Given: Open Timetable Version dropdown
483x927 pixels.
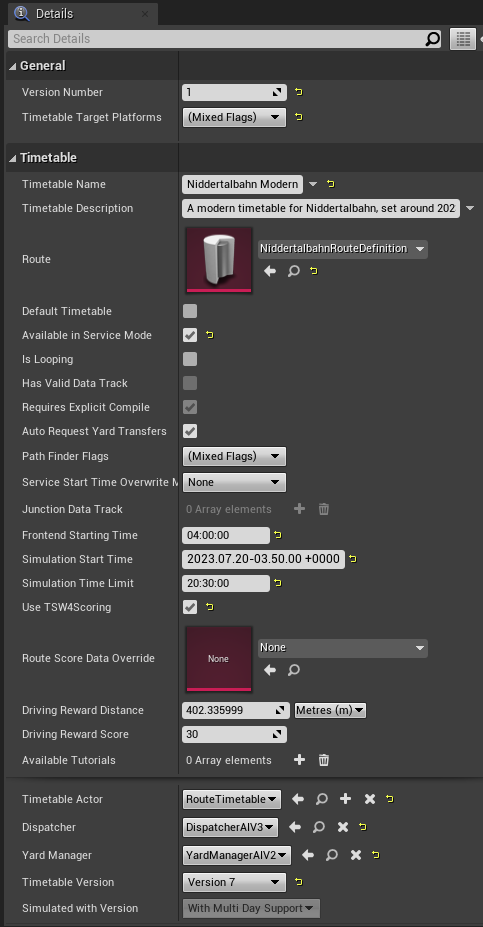Looking at the screenshot, I should (x=234, y=882).
